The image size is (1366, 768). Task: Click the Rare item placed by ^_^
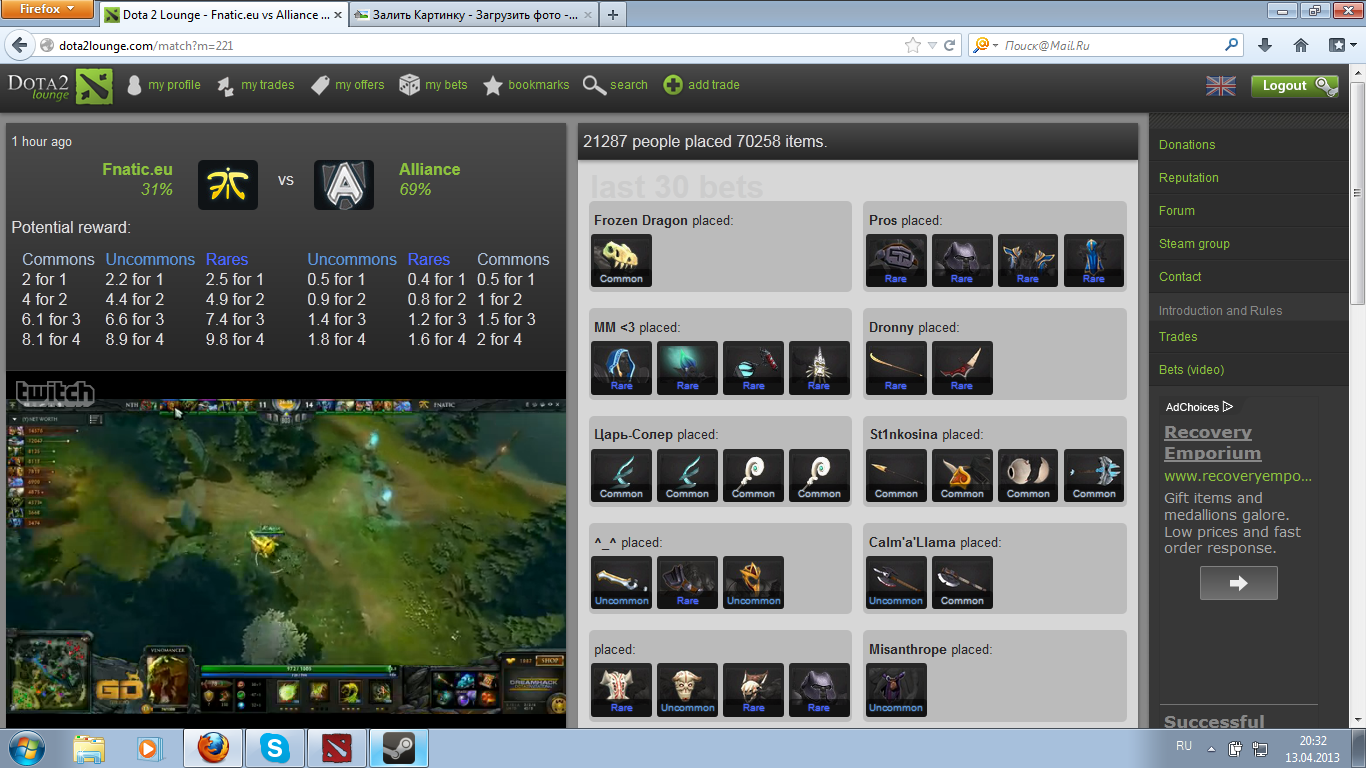click(x=687, y=582)
